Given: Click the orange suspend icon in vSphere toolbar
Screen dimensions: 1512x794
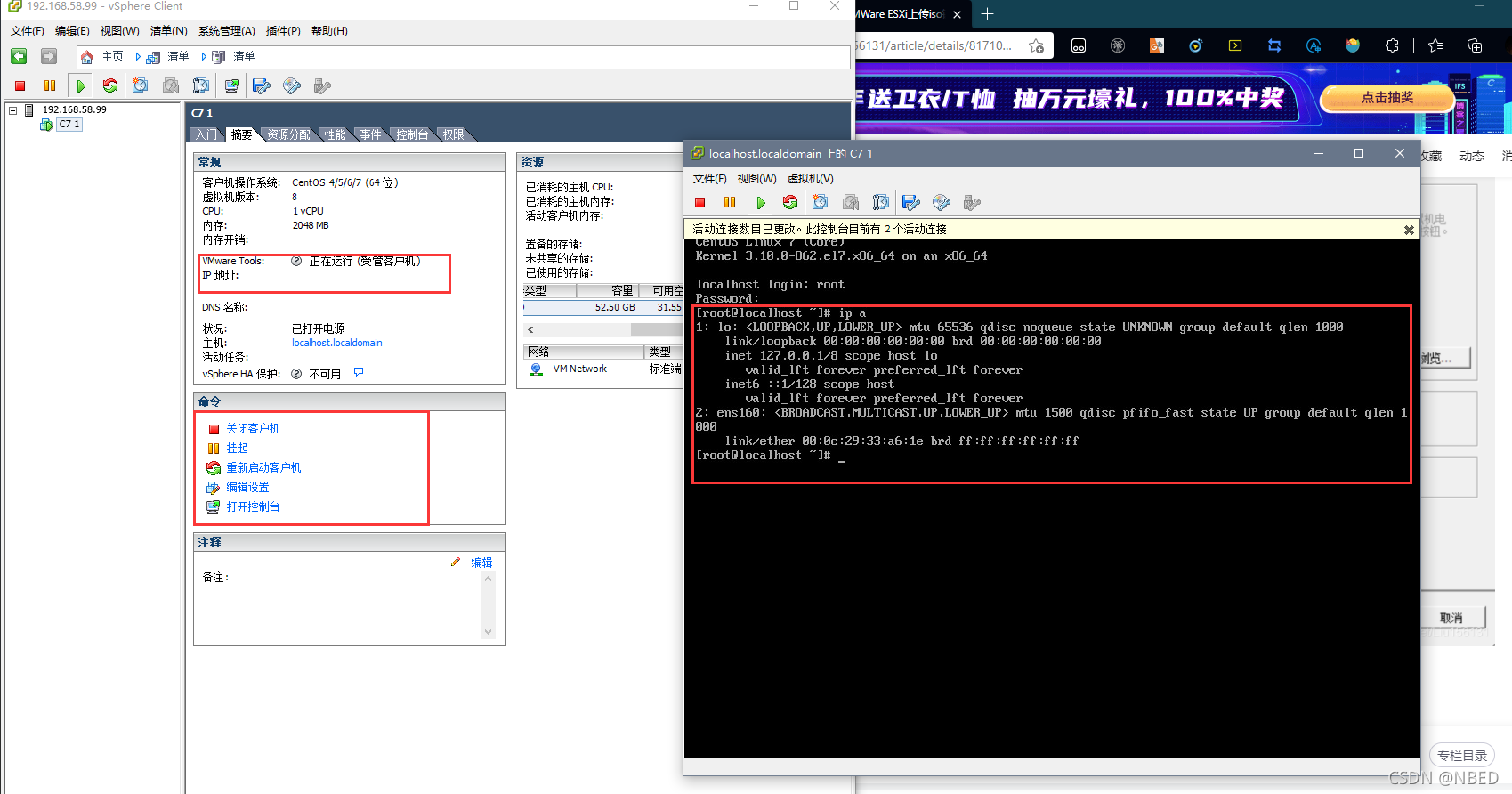Looking at the screenshot, I should point(50,85).
